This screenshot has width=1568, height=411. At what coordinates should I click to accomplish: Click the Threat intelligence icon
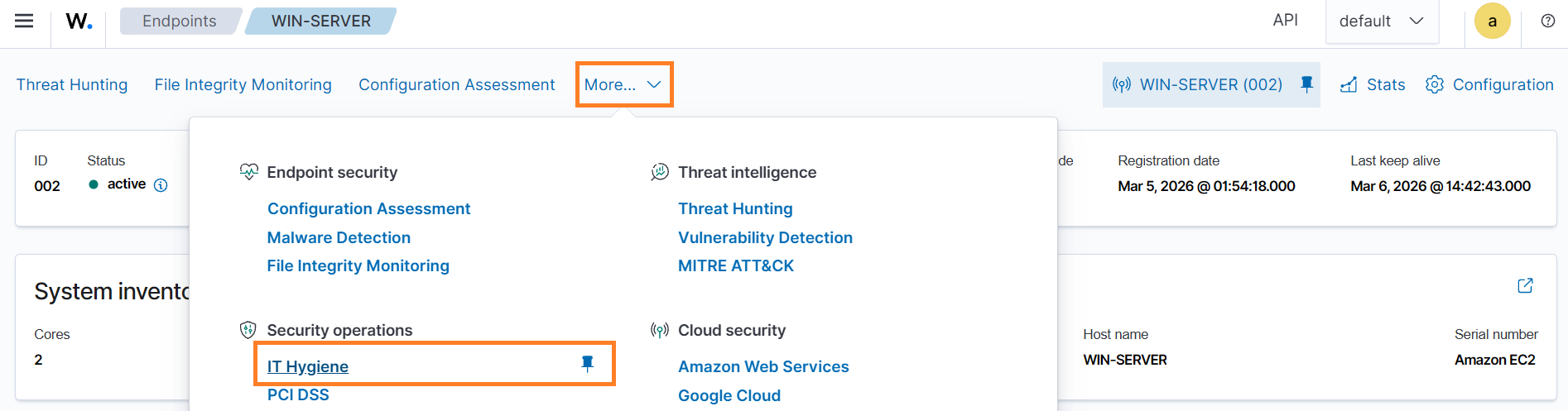point(660,172)
